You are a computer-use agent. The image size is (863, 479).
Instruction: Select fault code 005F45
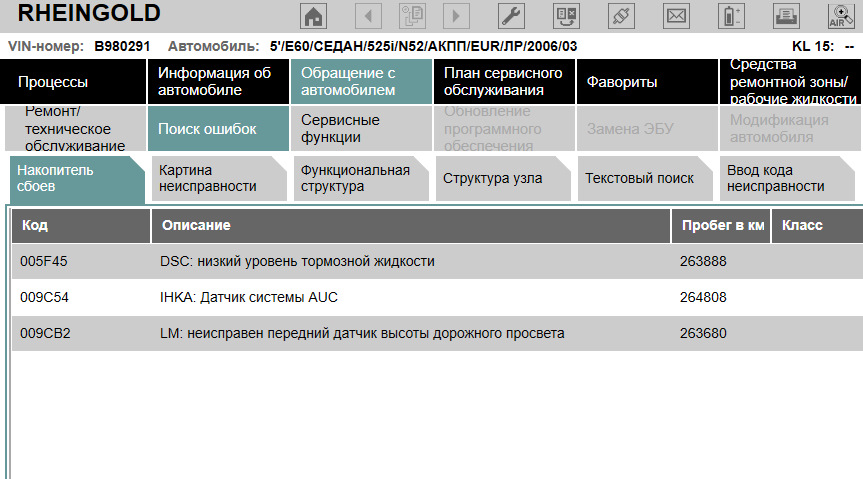click(43, 261)
